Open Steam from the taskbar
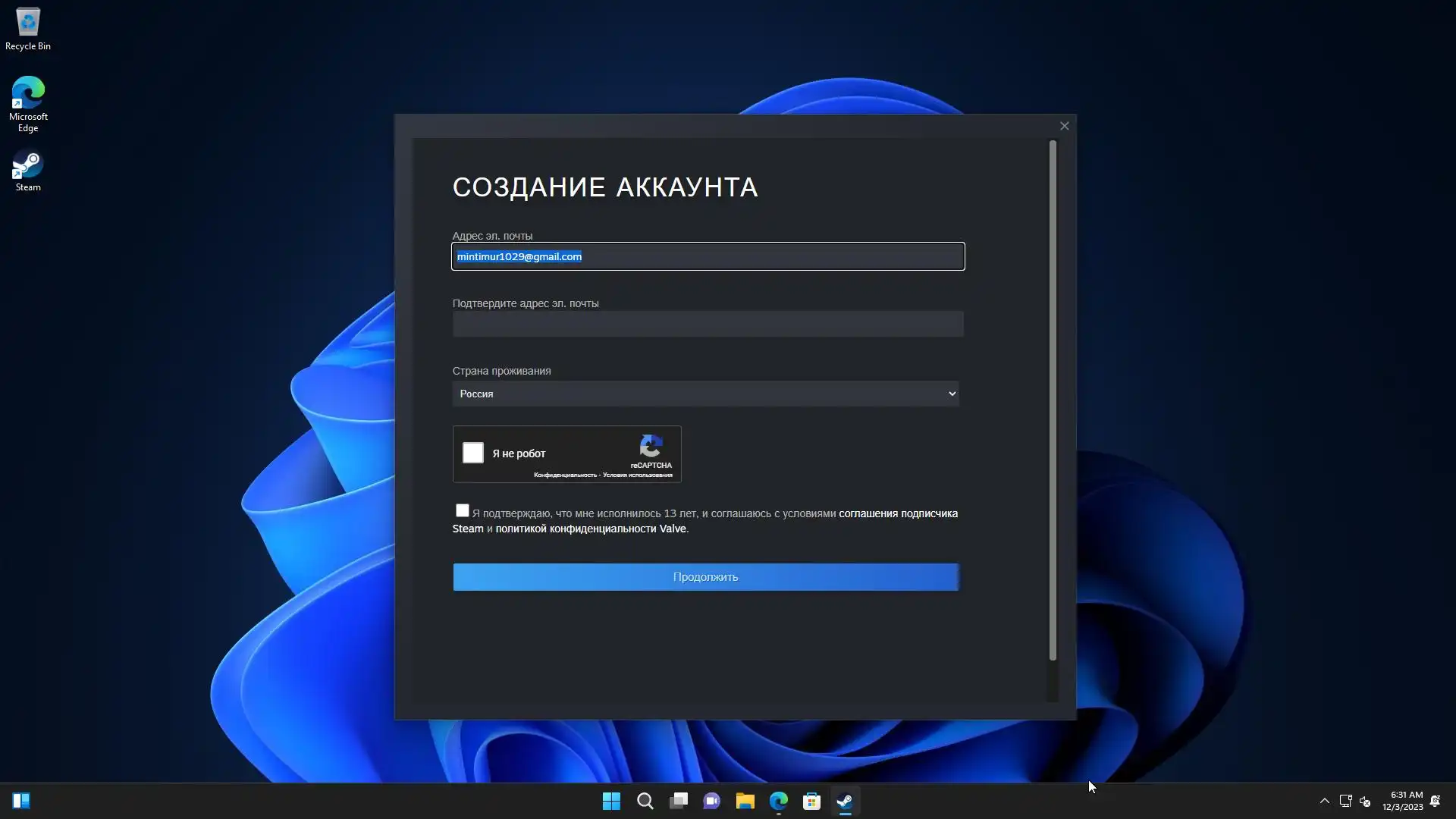 tap(845, 801)
